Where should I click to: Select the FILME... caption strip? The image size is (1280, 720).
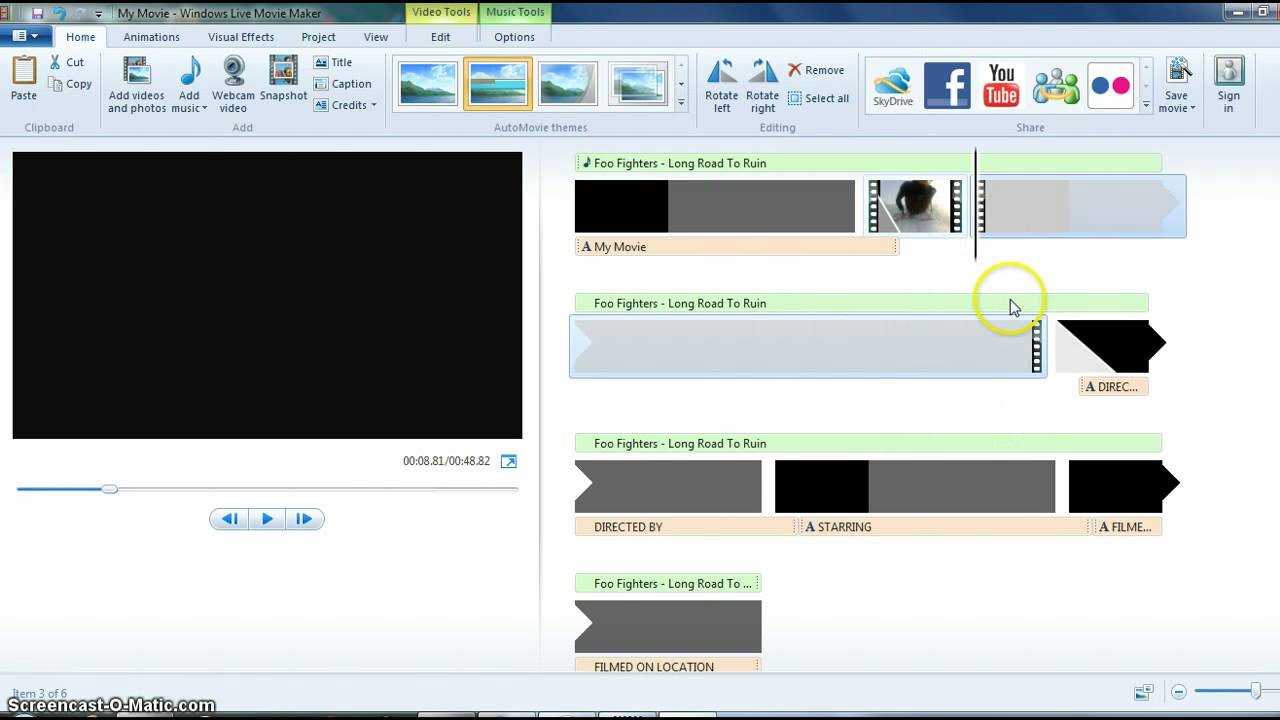[x=1127, y=527]
